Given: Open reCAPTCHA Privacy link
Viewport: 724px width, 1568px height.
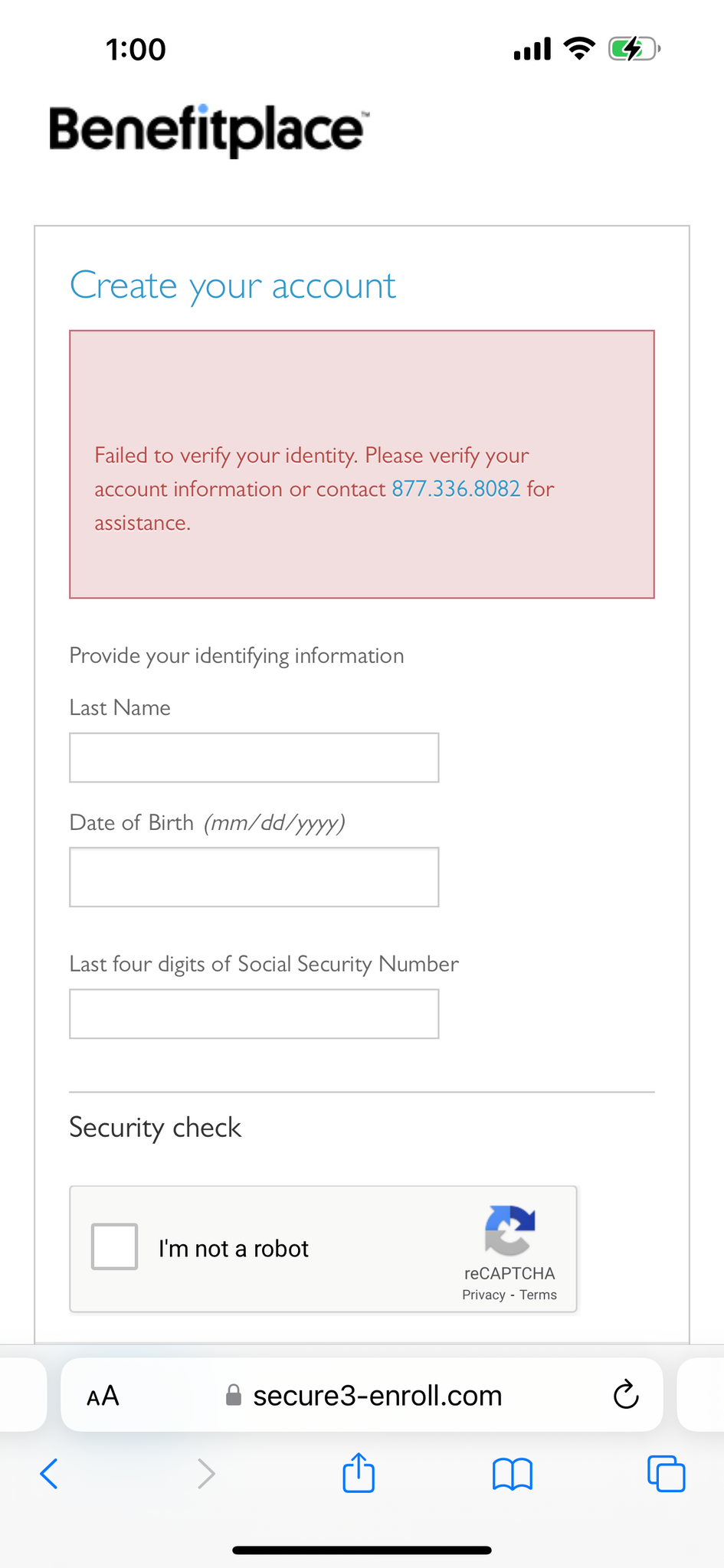Looking at the screenshot, I should pos(483,1295).
